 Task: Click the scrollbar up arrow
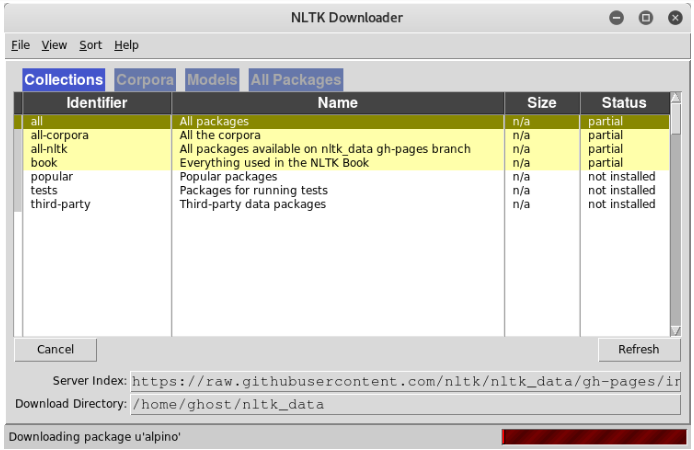click(675, 97)
